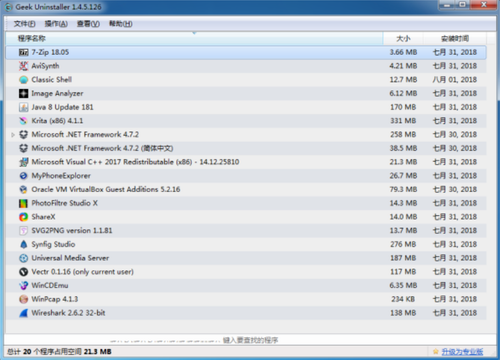The height and width of the screenshot is (360, 500).
Task: Click the program search field at bottom
Action: pos(250,340)
